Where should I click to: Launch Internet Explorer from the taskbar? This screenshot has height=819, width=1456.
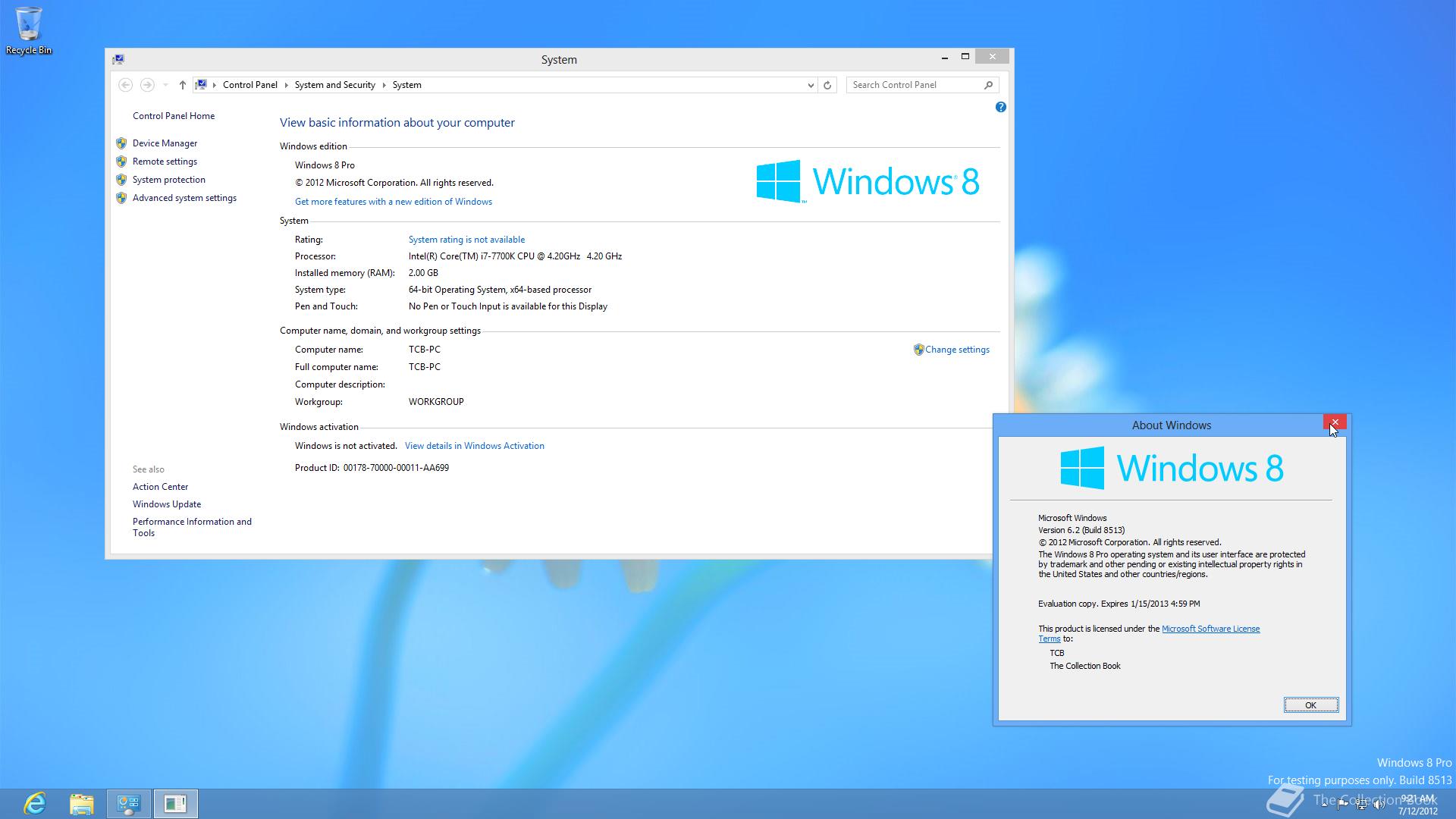(35, 803)
